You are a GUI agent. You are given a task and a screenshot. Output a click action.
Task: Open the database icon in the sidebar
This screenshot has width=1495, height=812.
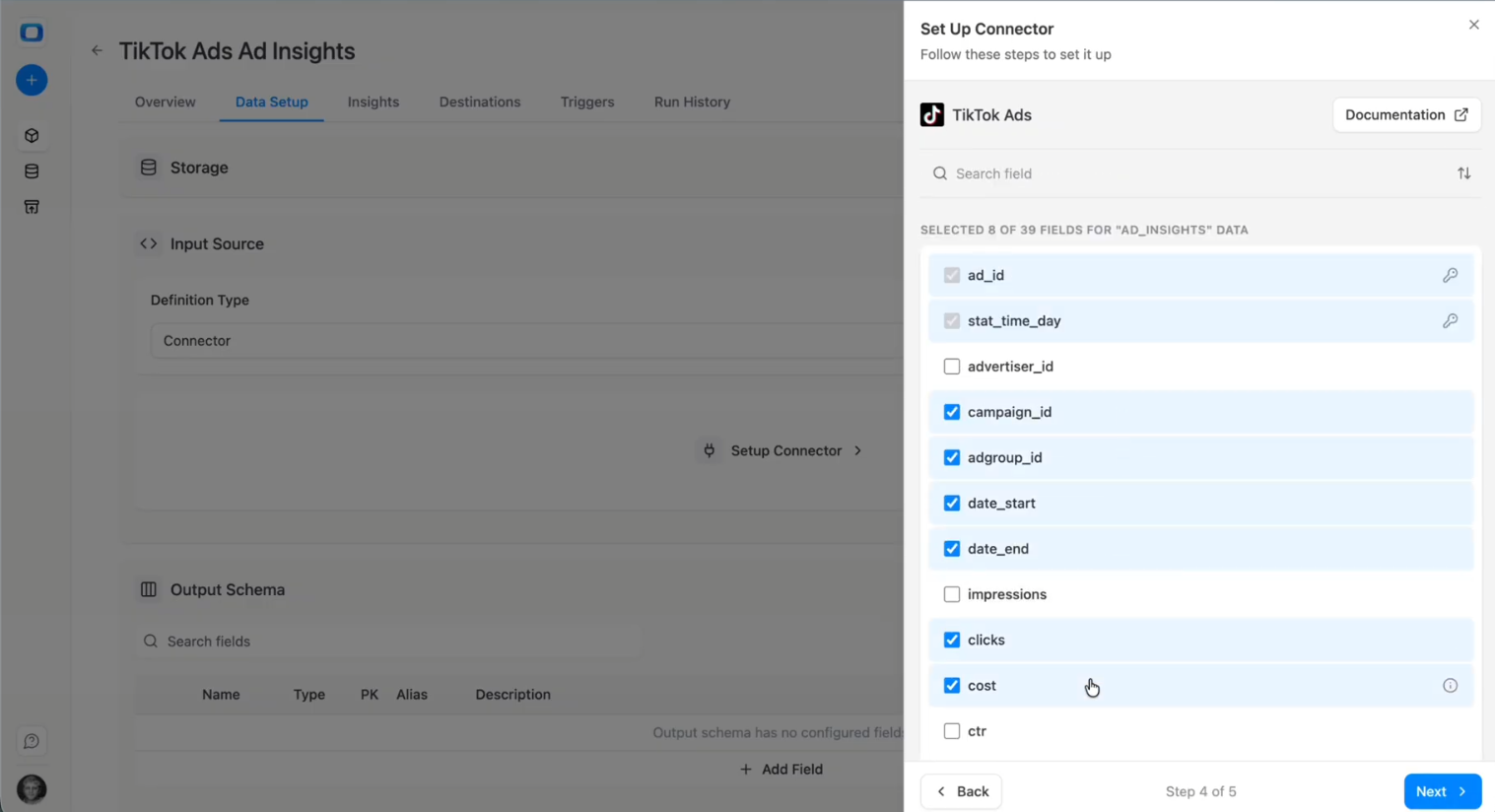(x=31, y=170)
